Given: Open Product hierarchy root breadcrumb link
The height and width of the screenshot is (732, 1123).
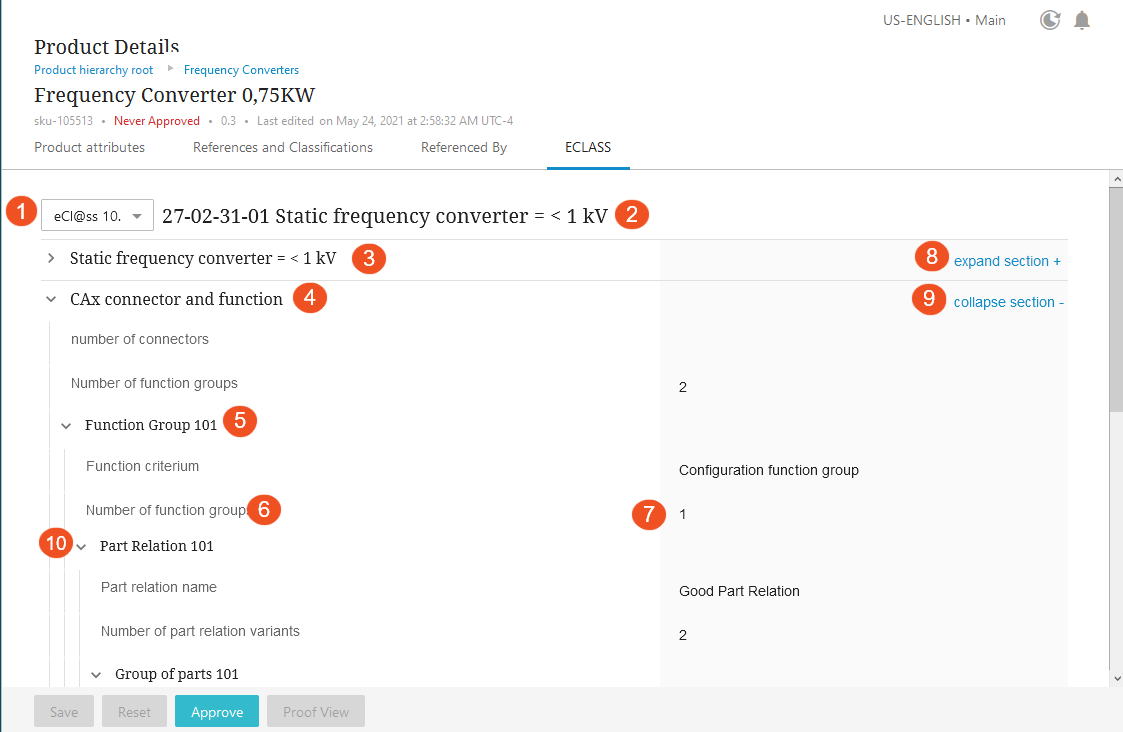Looking at the screenshot, I should pyautogui.click(x=94, y=69).
